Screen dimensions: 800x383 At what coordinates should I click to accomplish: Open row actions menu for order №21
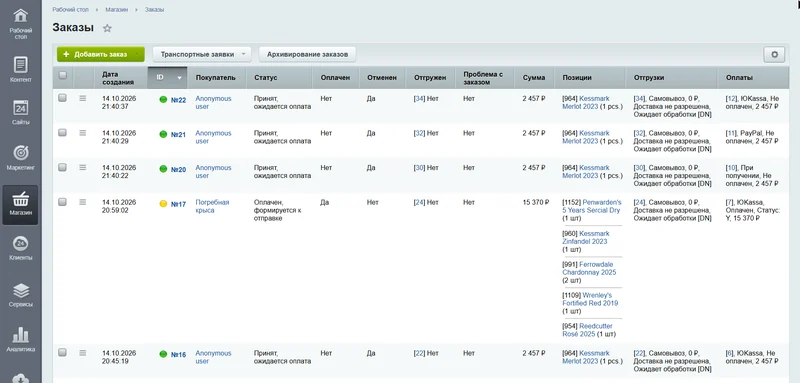pos(83,133)
